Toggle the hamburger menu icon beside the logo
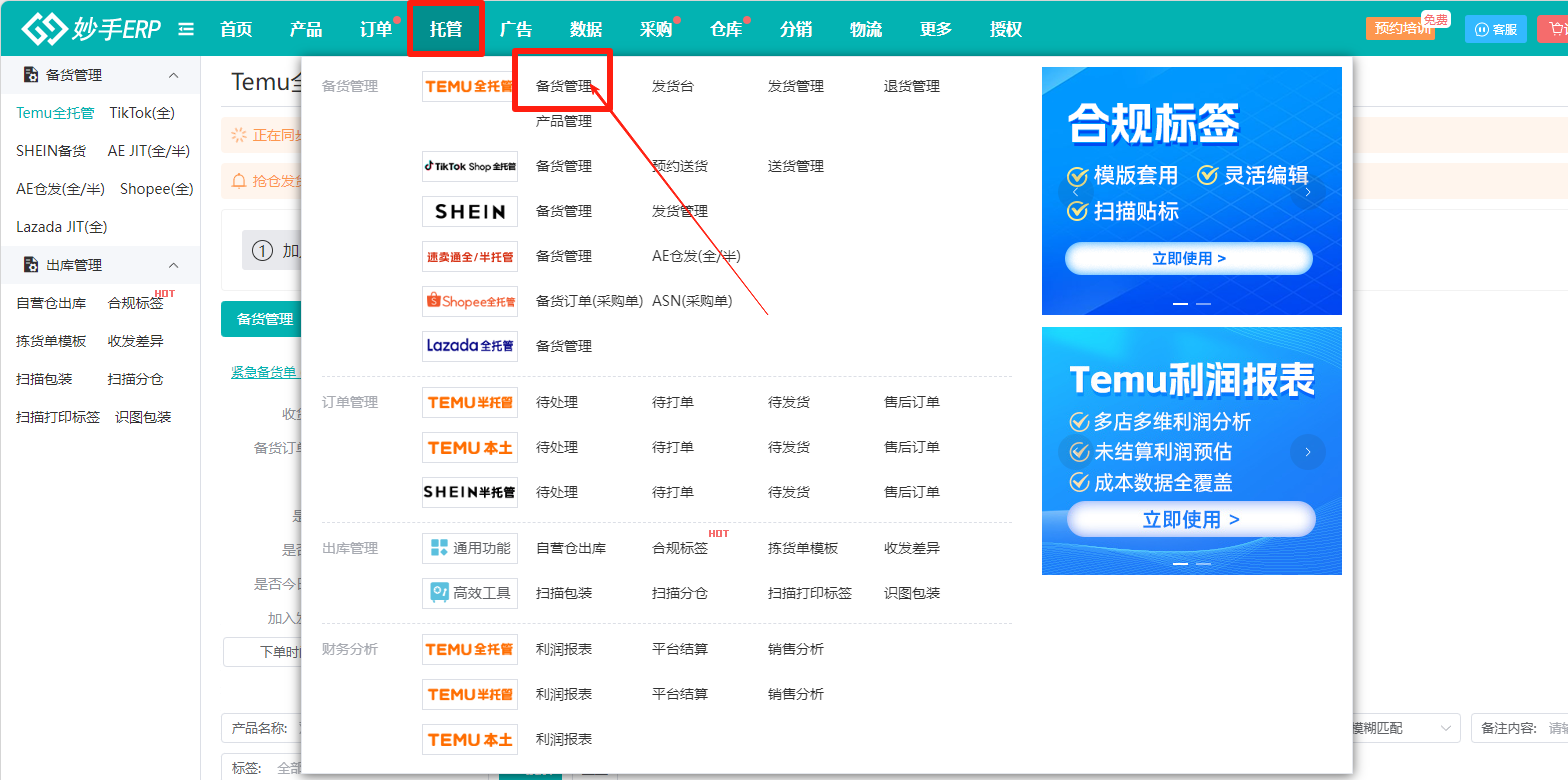This screenshot has height=780, width=1568. click(x=186, y=29)
